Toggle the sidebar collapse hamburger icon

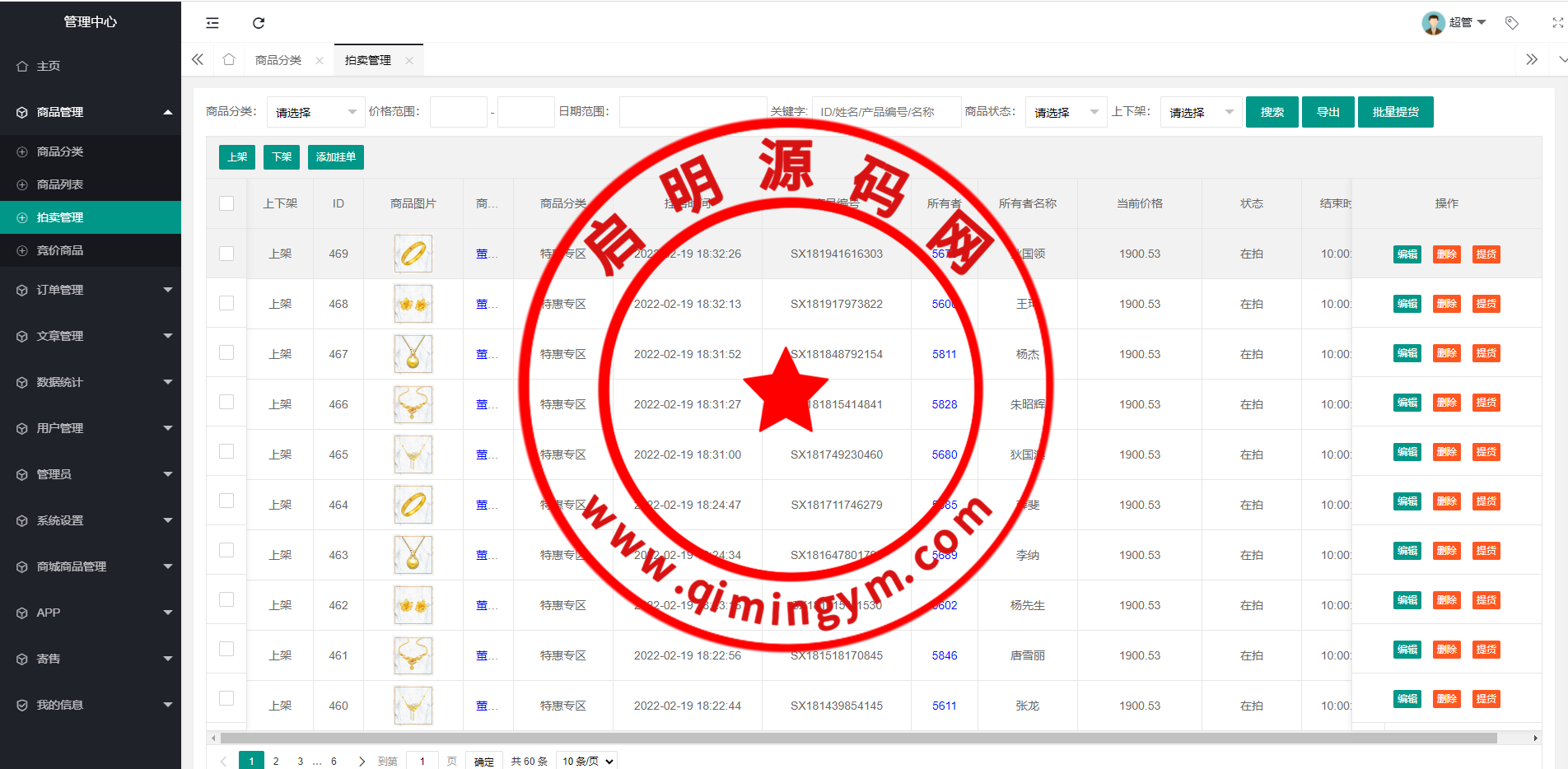pos(212,23)
